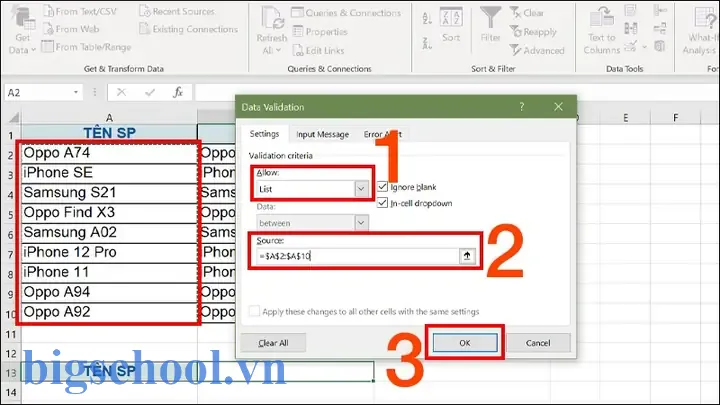Switch to the Input Message tab
Screen dimensions: 720x405
[x=322, y=134]
